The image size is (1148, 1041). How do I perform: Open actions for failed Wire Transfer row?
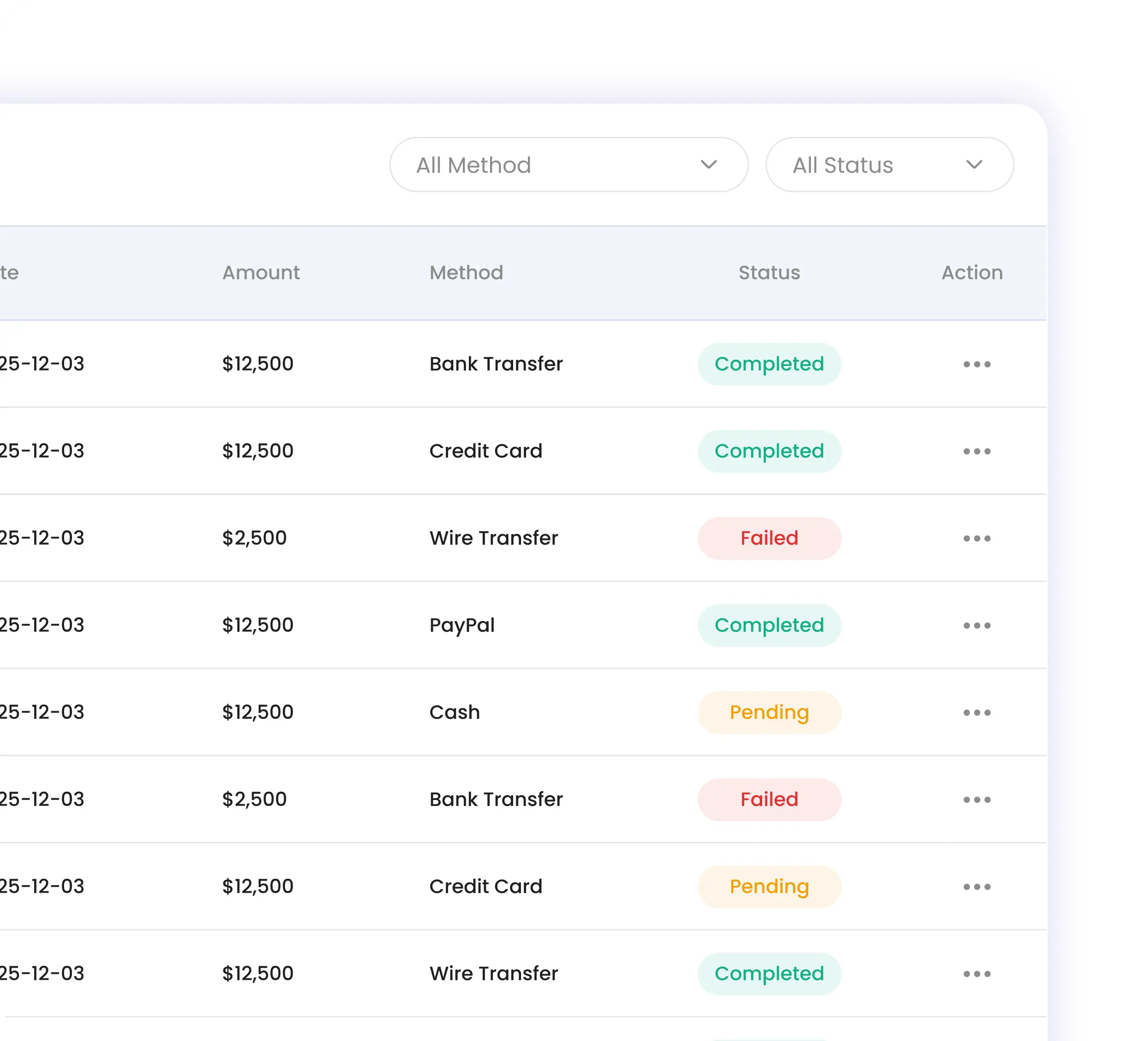pyautogui.click(x=976, y=538)
